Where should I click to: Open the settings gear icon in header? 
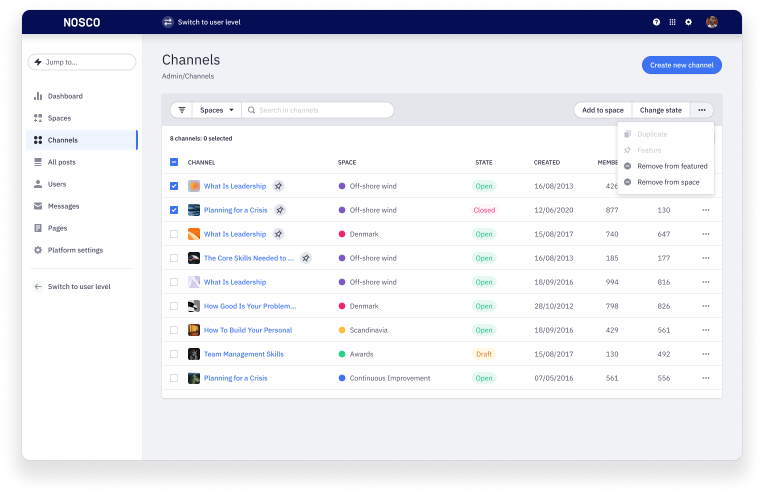point(688,22)
